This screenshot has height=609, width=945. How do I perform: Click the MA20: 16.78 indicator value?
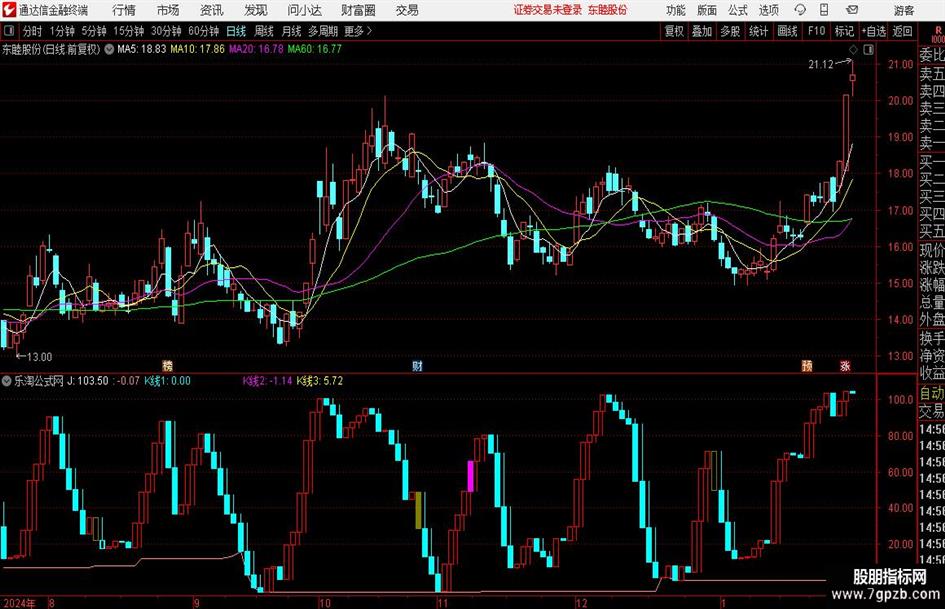pos(256,49)
